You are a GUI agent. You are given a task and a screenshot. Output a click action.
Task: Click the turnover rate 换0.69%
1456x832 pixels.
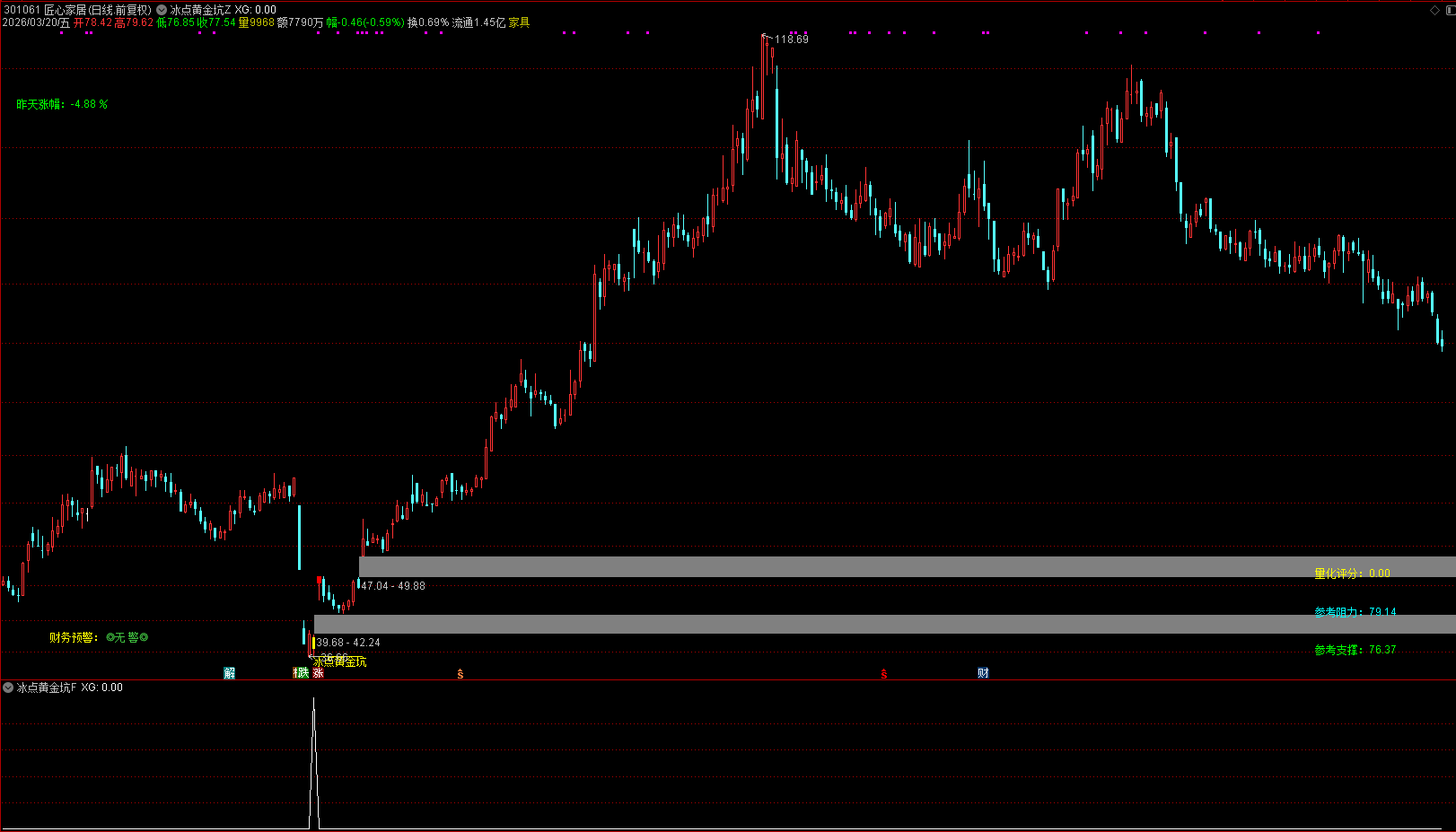coord(428,22)
